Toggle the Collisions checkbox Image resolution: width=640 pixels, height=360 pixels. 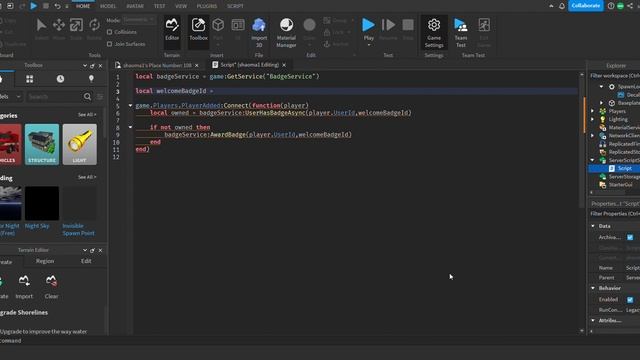[109, 32]
